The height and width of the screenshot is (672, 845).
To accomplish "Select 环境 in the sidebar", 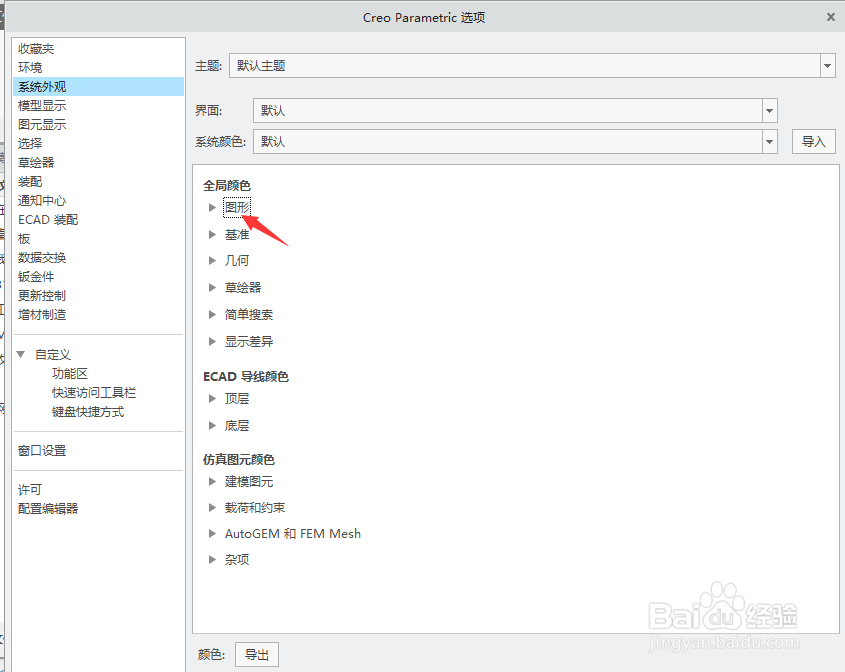I will (30, 68).
